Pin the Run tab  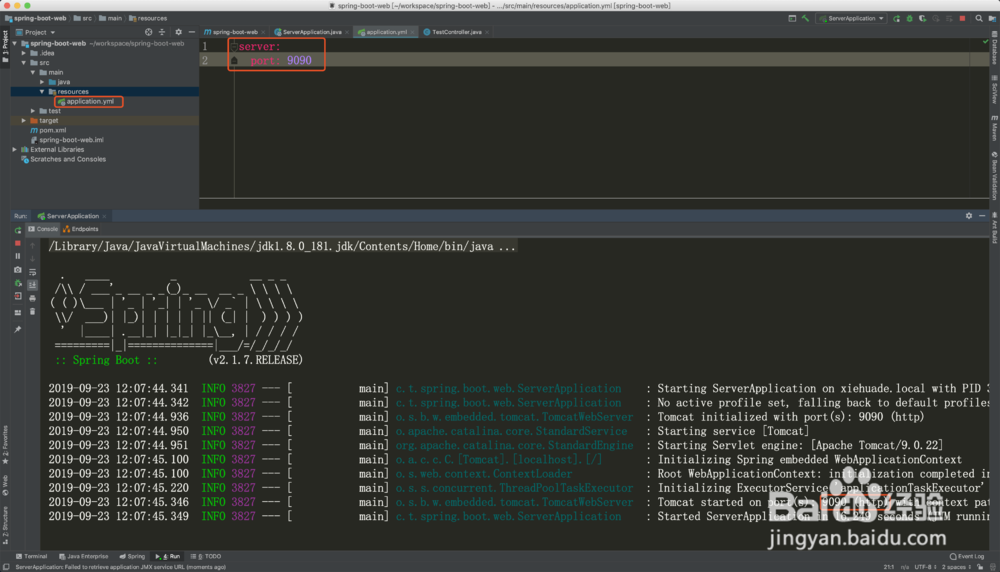click(18, 330)
